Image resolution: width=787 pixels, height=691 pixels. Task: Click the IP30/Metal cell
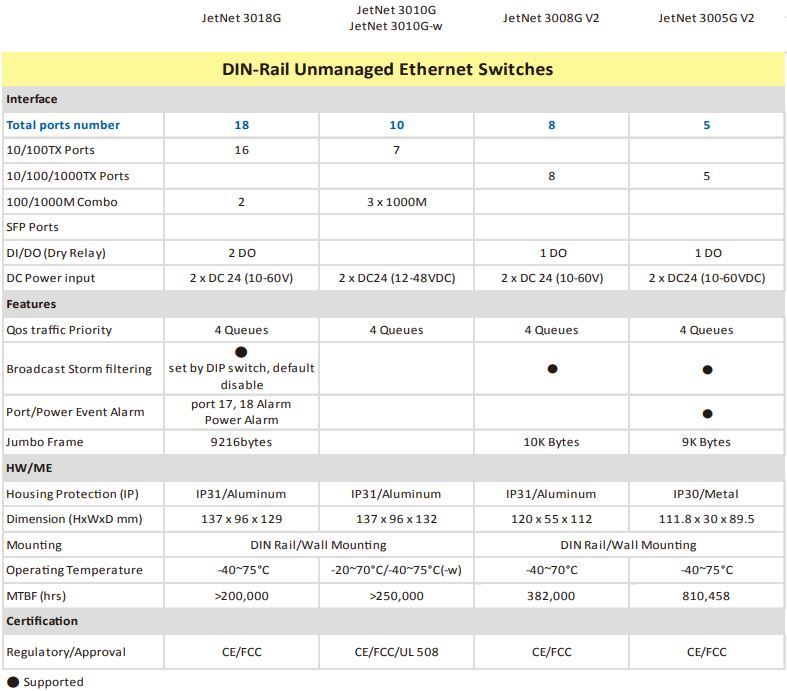(x=706, y=494)
